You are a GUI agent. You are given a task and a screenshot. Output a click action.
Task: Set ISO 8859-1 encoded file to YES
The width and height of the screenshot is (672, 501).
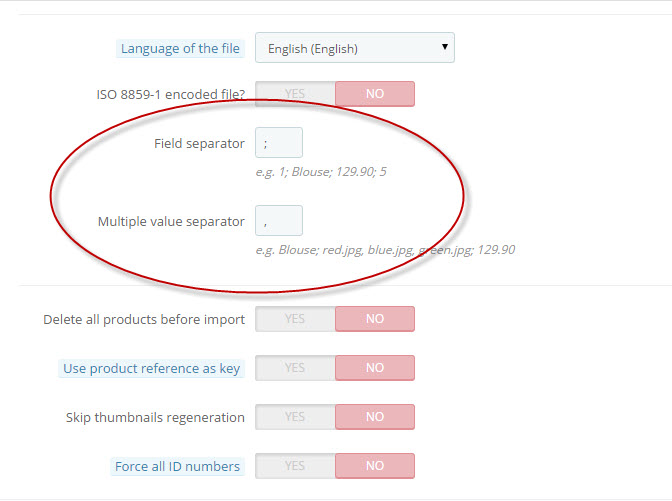click(x=295, y=94)
